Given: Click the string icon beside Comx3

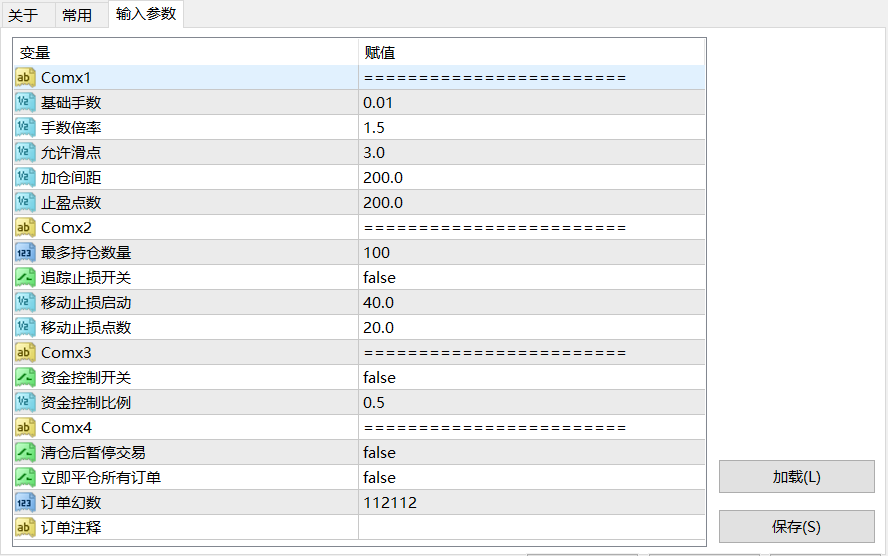Looking at the screenshot, I should [x=25, y=353].
